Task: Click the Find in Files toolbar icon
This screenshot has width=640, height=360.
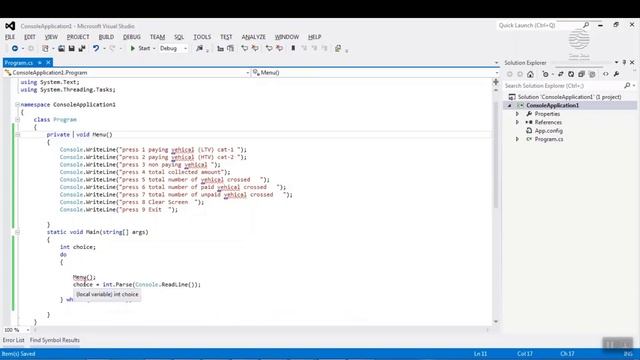Action: tap(199, 49)
